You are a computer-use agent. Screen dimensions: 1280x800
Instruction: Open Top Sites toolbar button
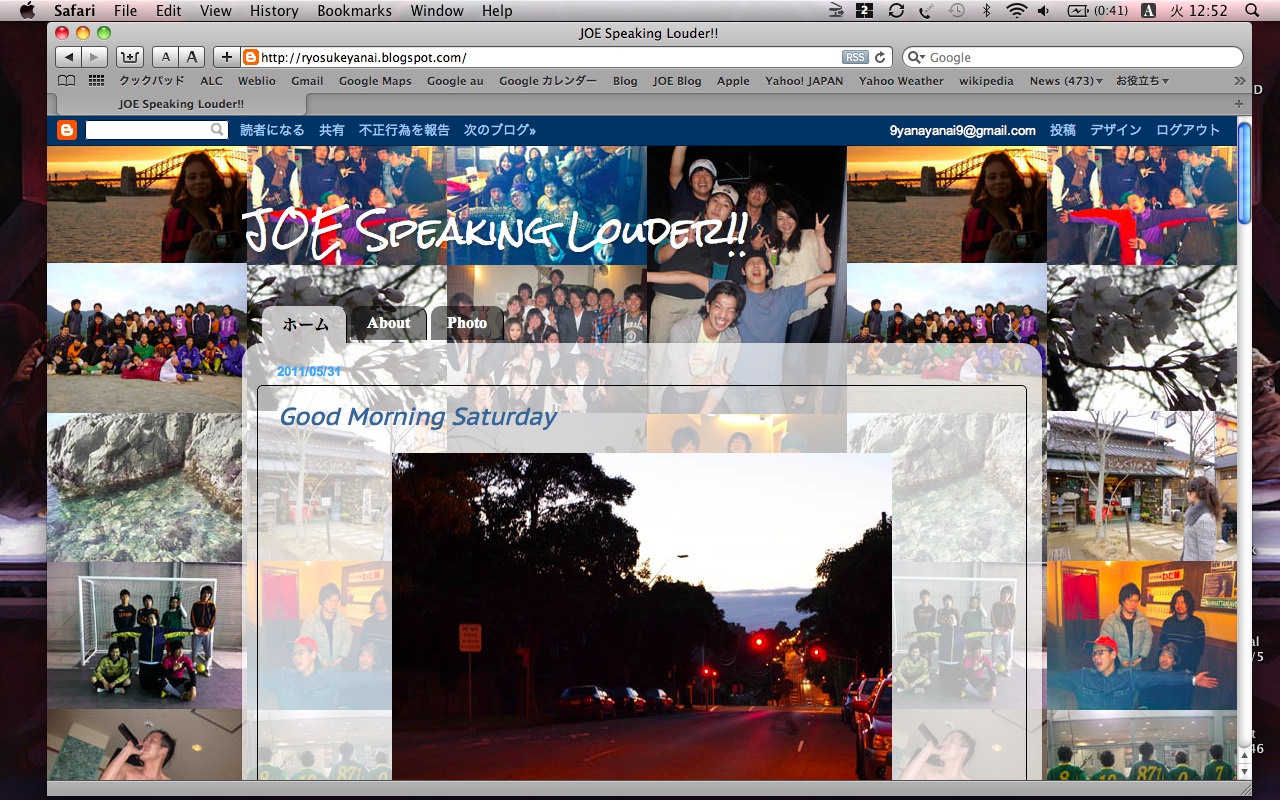coord(130,57)
